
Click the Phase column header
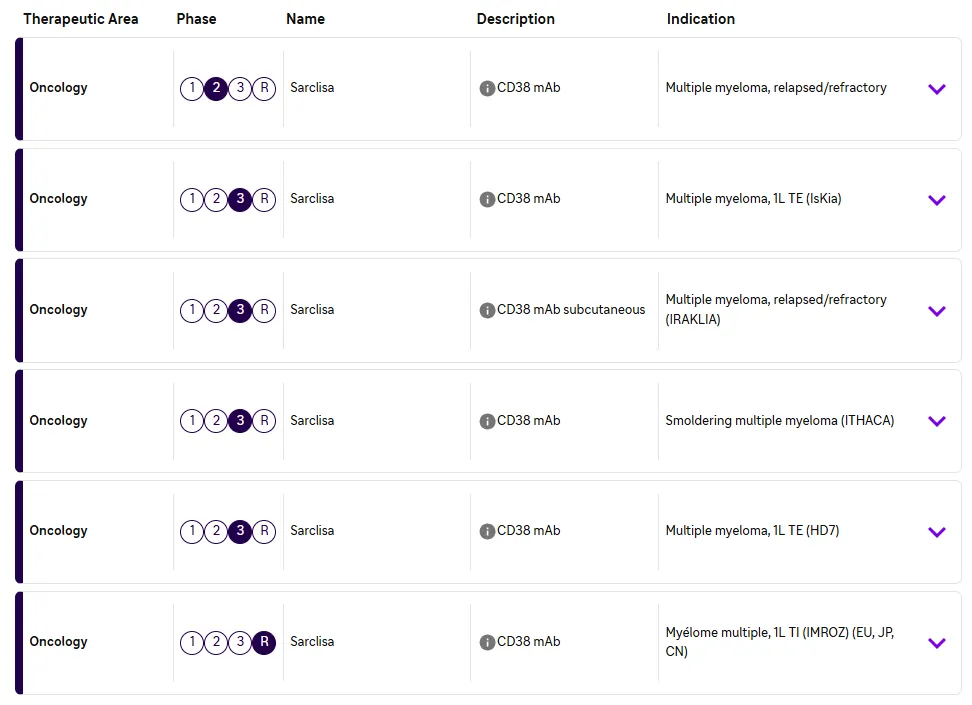pos(196,19)
